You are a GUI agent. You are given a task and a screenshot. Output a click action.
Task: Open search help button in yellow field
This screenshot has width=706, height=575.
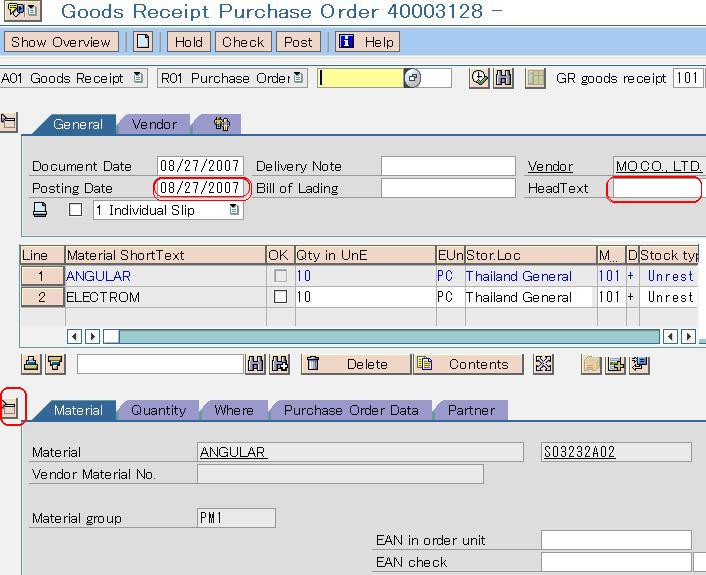point(412,78)
